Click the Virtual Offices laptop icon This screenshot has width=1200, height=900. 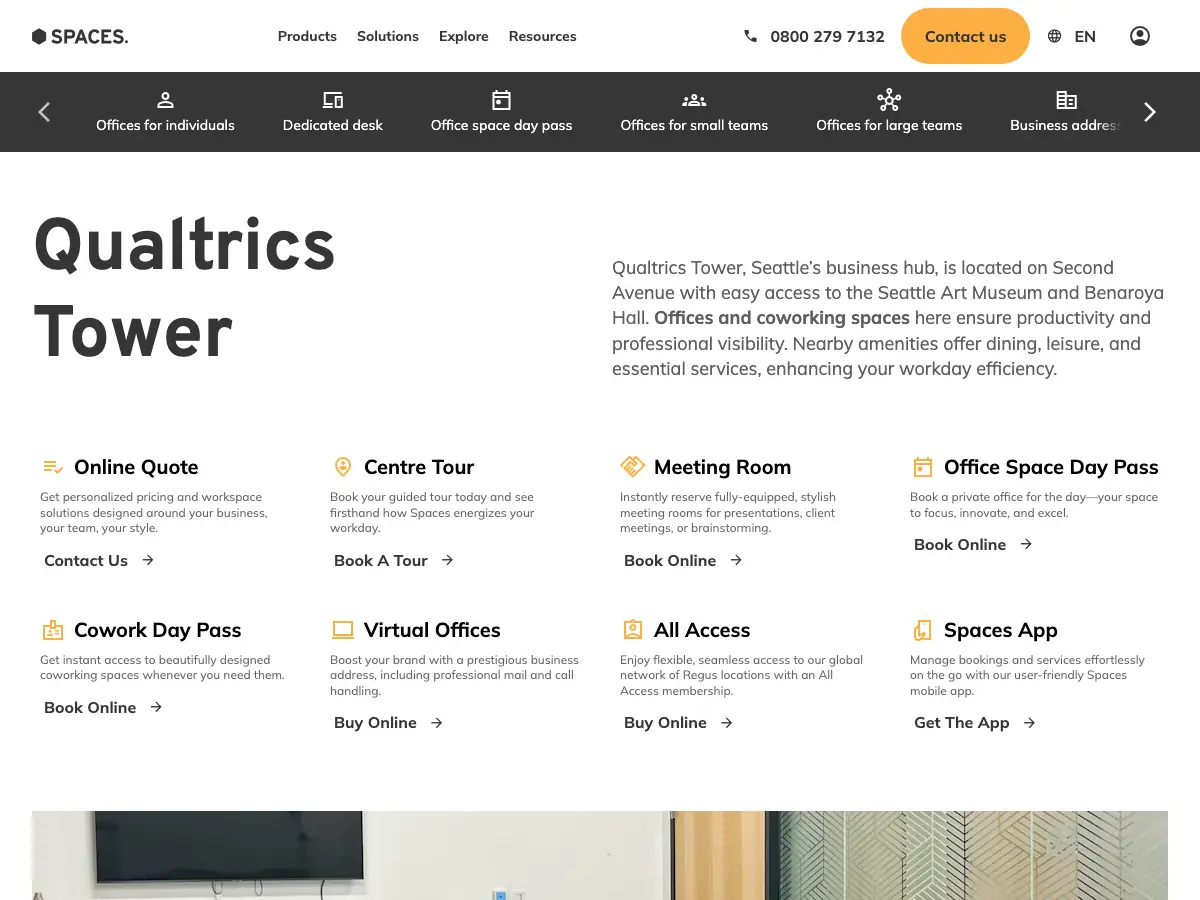point(343,630)
